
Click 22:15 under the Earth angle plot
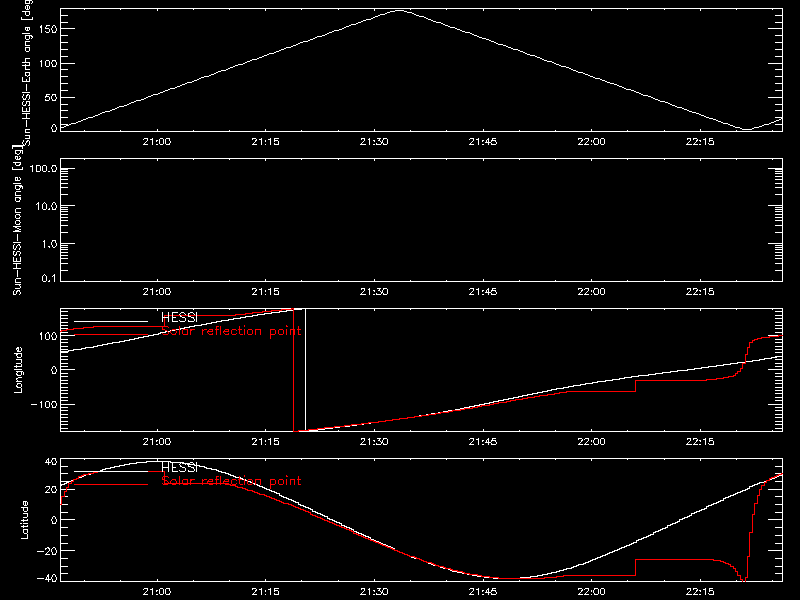coord(700,142)
